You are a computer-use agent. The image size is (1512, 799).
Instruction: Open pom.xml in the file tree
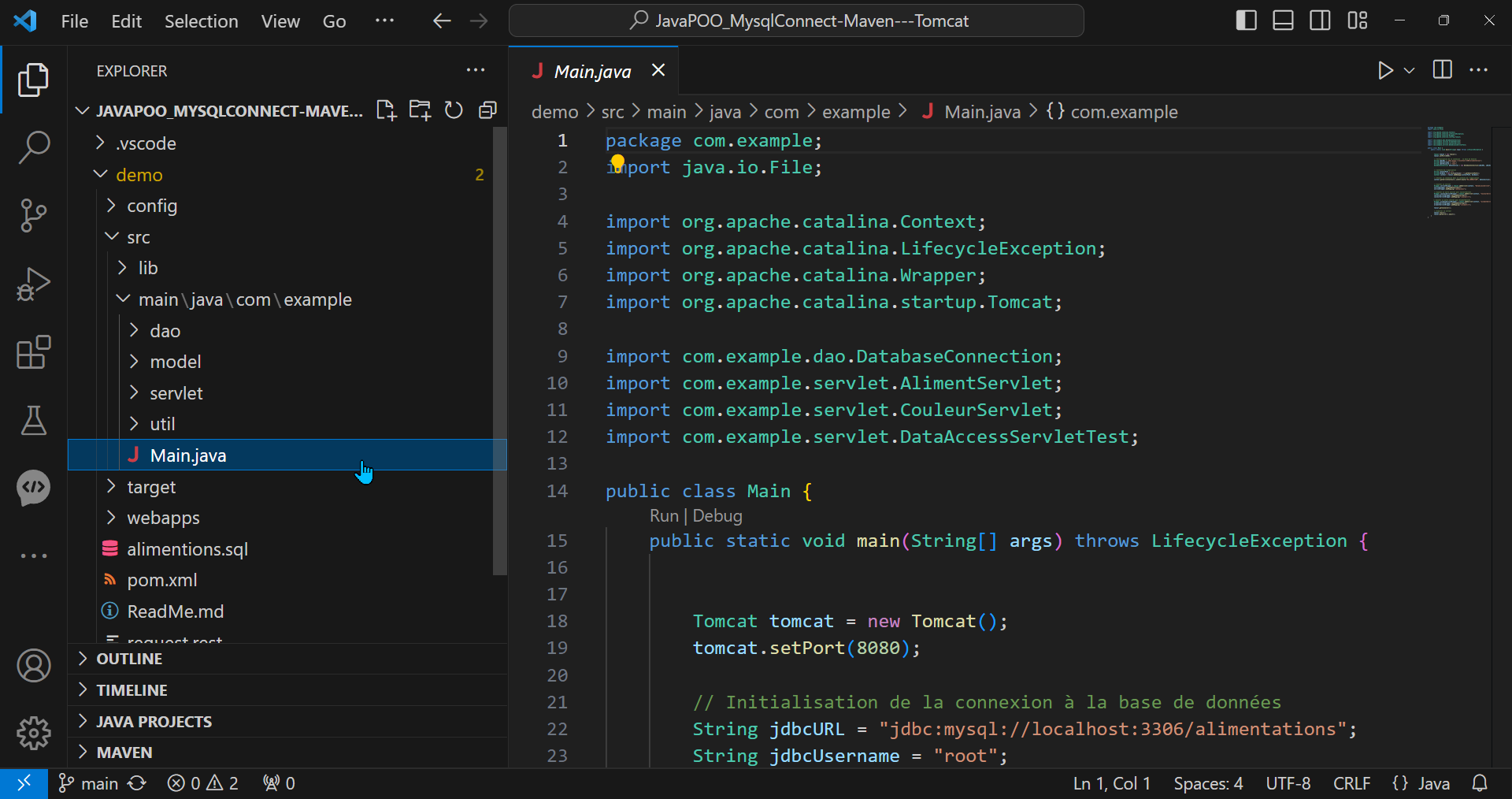162,580
